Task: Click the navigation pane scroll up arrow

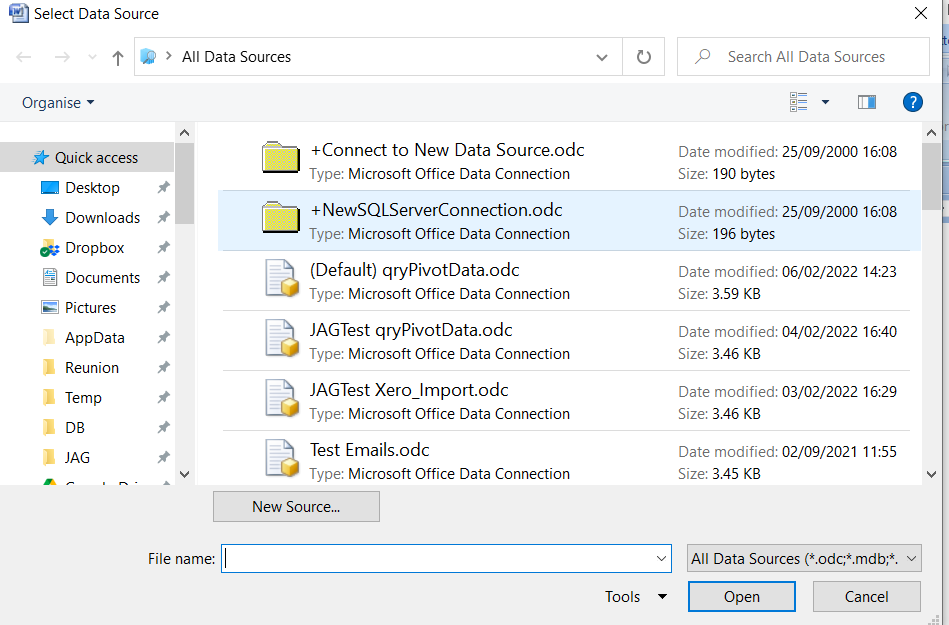Action: 185,133
